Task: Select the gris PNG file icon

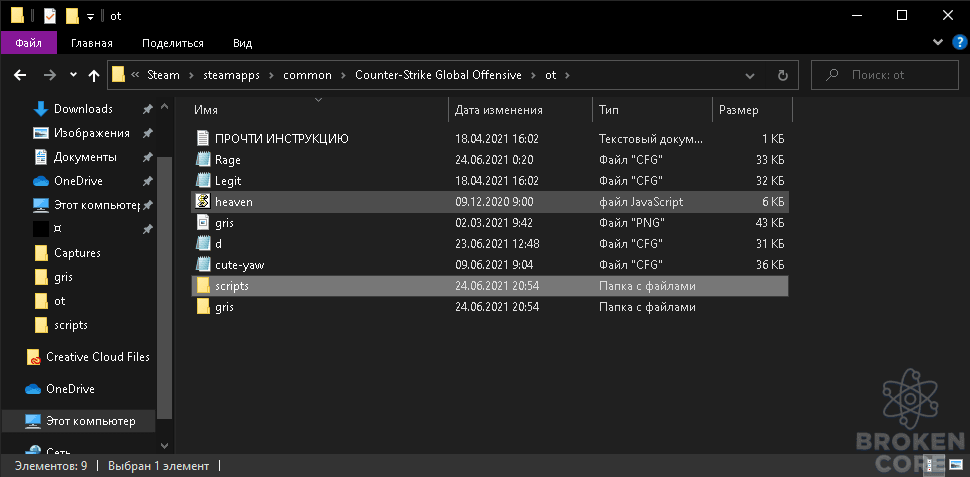Action: pyautogui.click(x=203, y=223)
